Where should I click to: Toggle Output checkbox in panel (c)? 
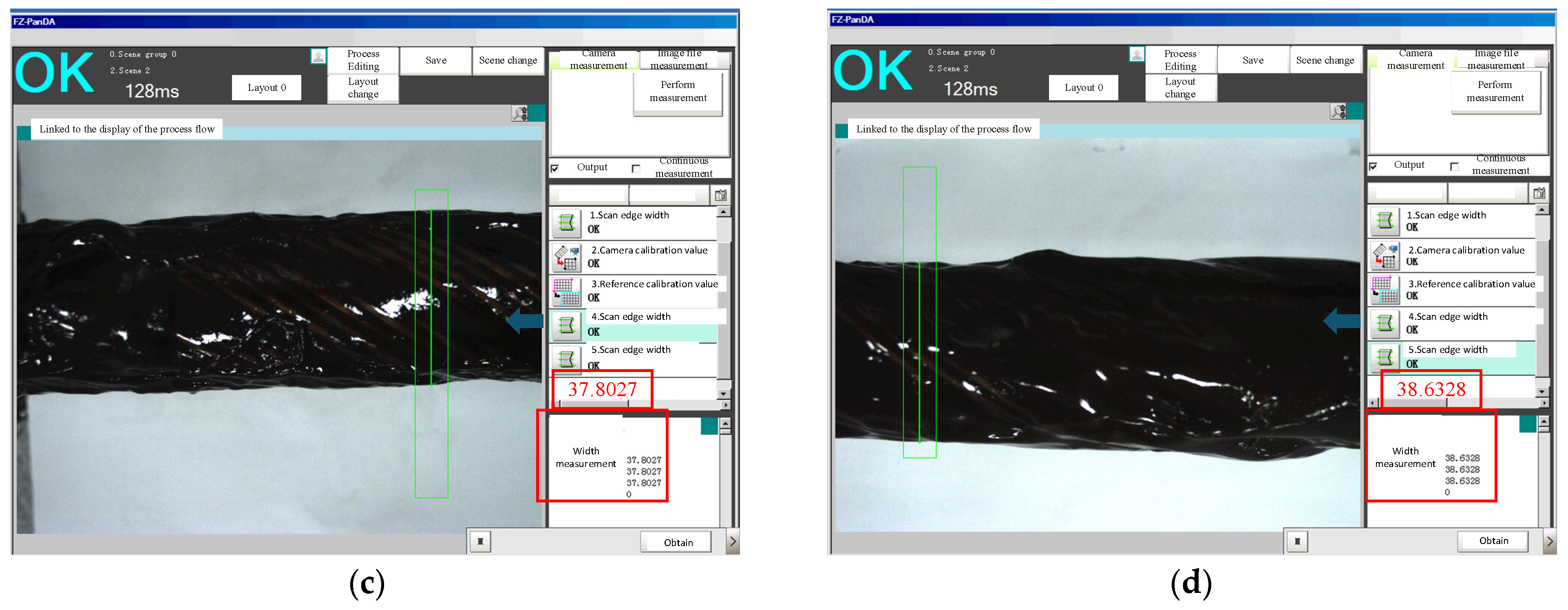click(x=554, y=168)
